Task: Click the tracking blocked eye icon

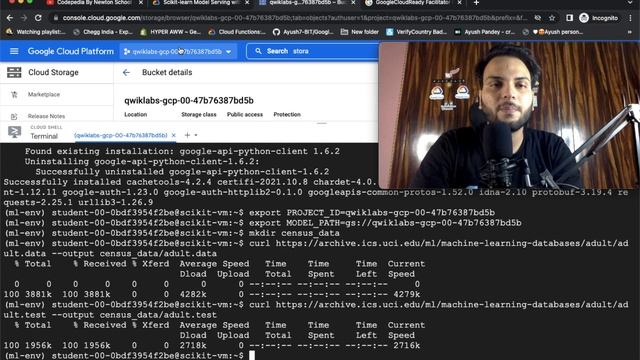Action: tap(538, 18)
